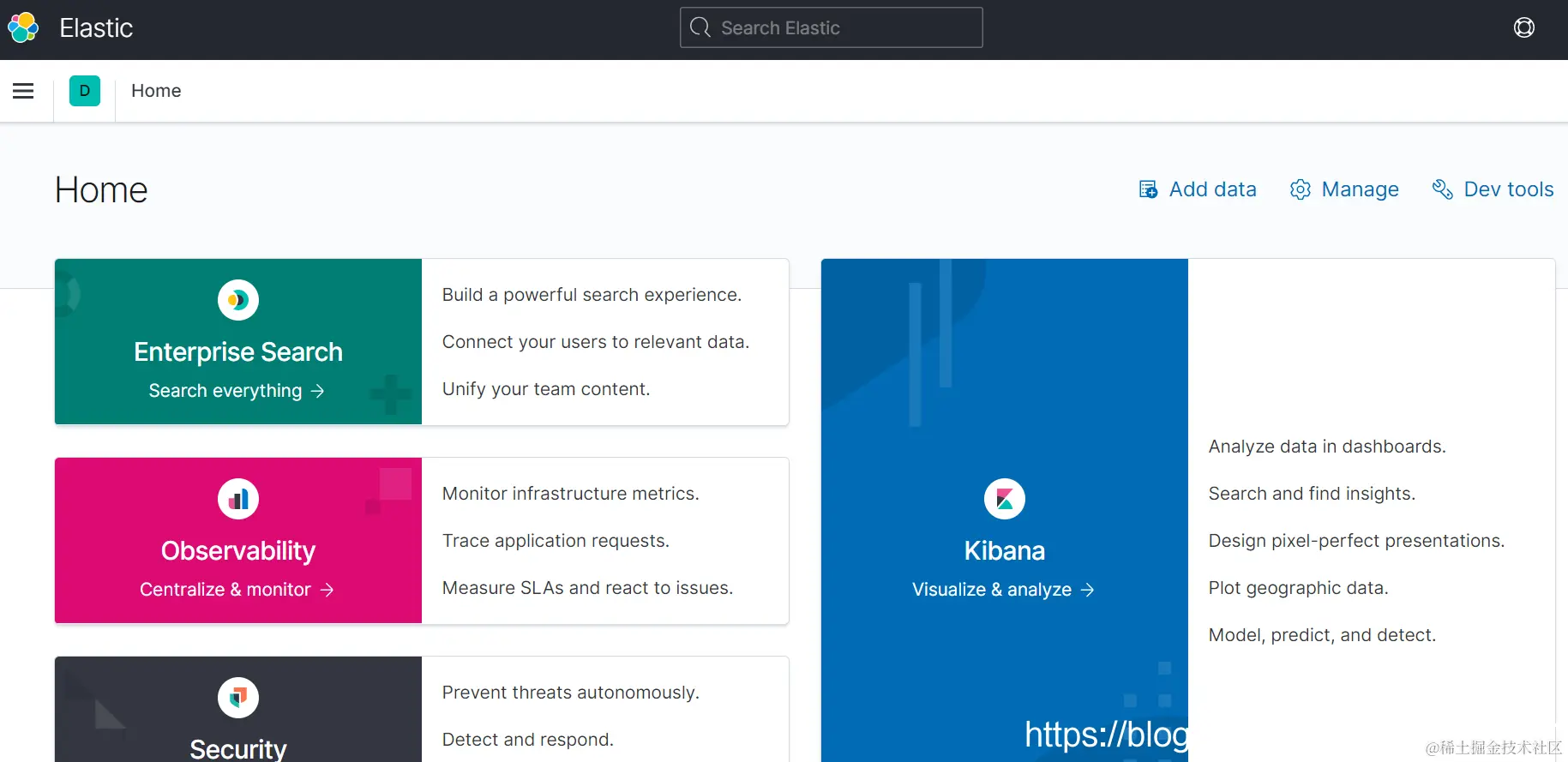Click 'Design pixel-perfect presentations.' text
1568x762 pixels.
point(1356,541)
